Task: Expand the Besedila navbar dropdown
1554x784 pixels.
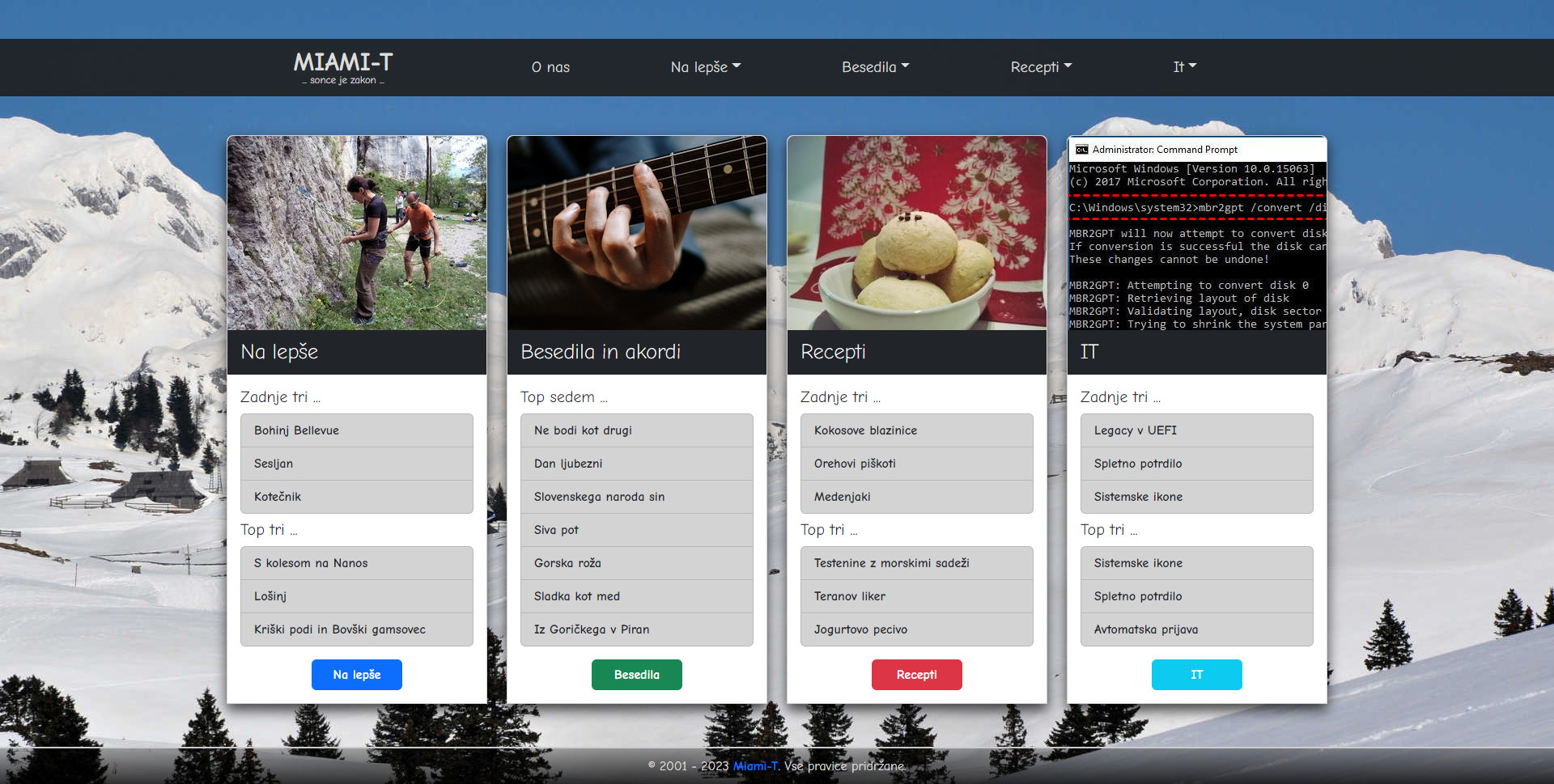Action: point(876,67)
